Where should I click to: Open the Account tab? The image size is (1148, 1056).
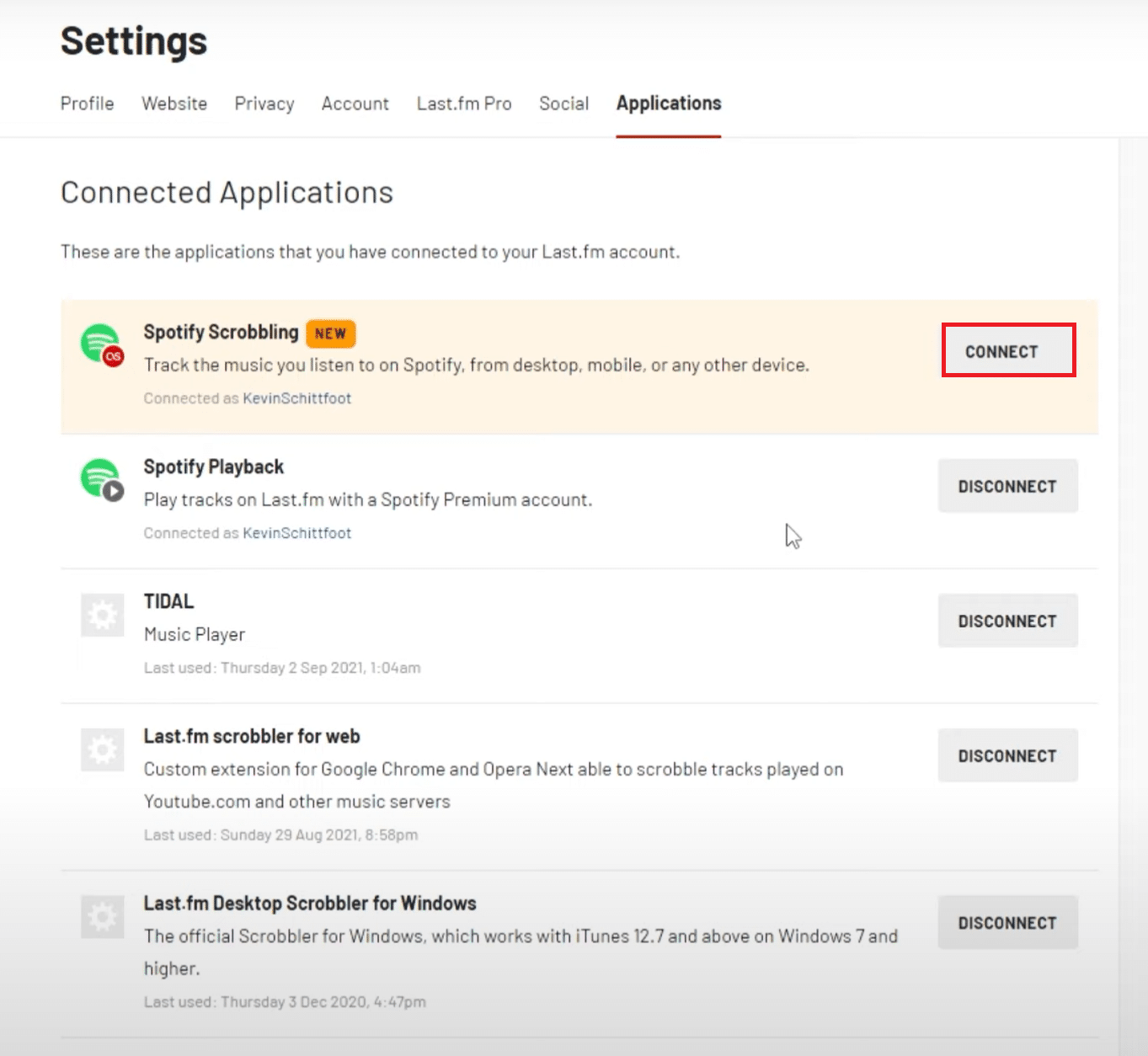click(x=355, y=104)
